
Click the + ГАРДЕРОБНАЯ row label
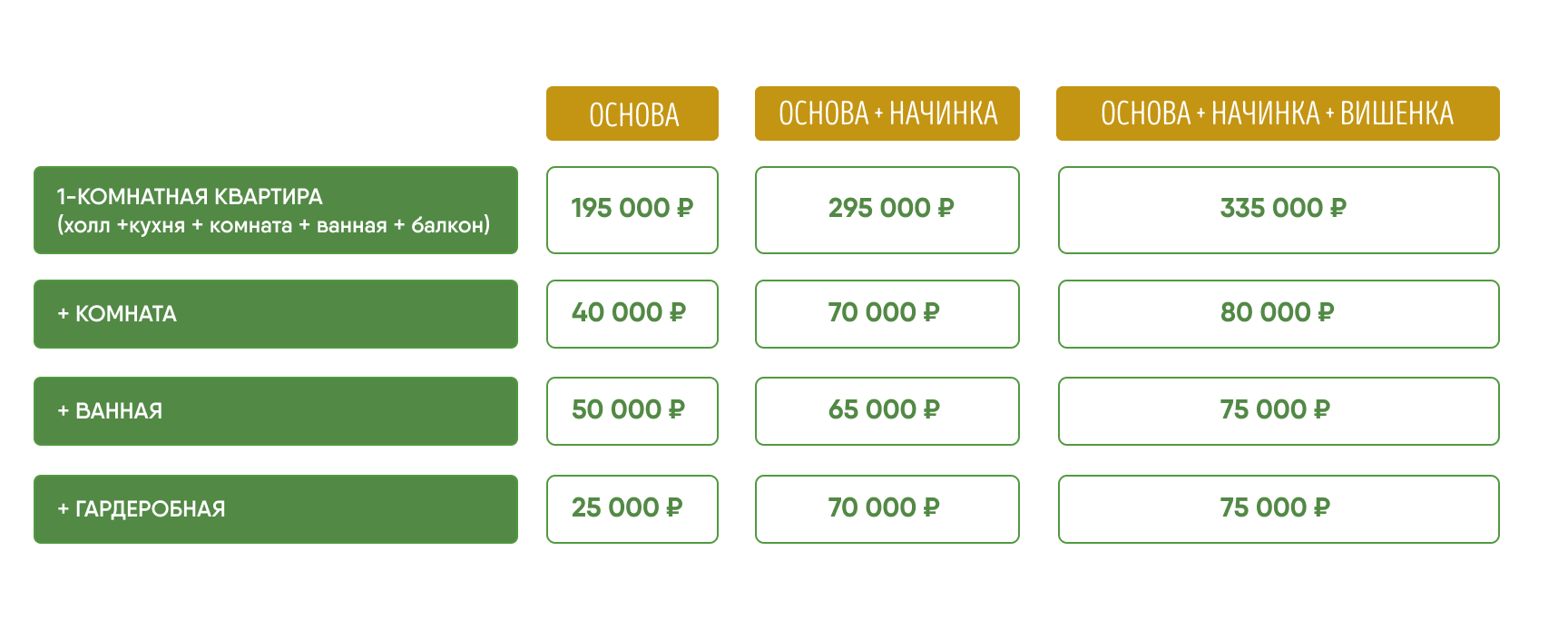pos(276,509)
